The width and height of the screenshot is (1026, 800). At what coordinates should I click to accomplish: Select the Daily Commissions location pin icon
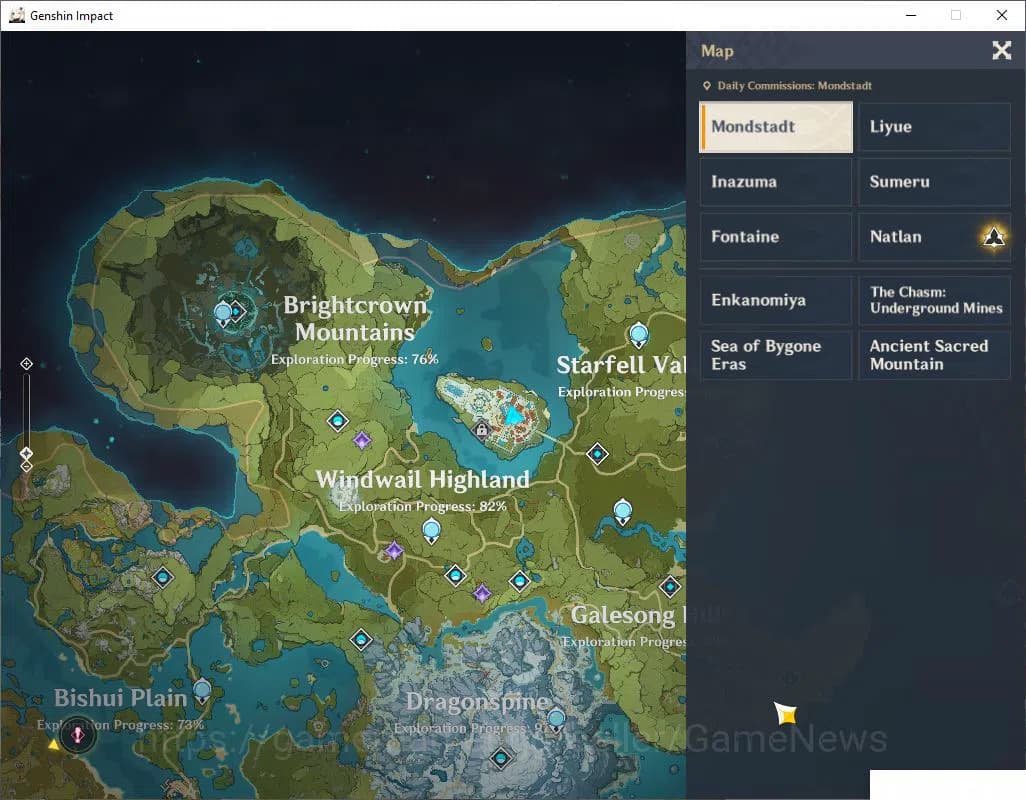point(707,86)
